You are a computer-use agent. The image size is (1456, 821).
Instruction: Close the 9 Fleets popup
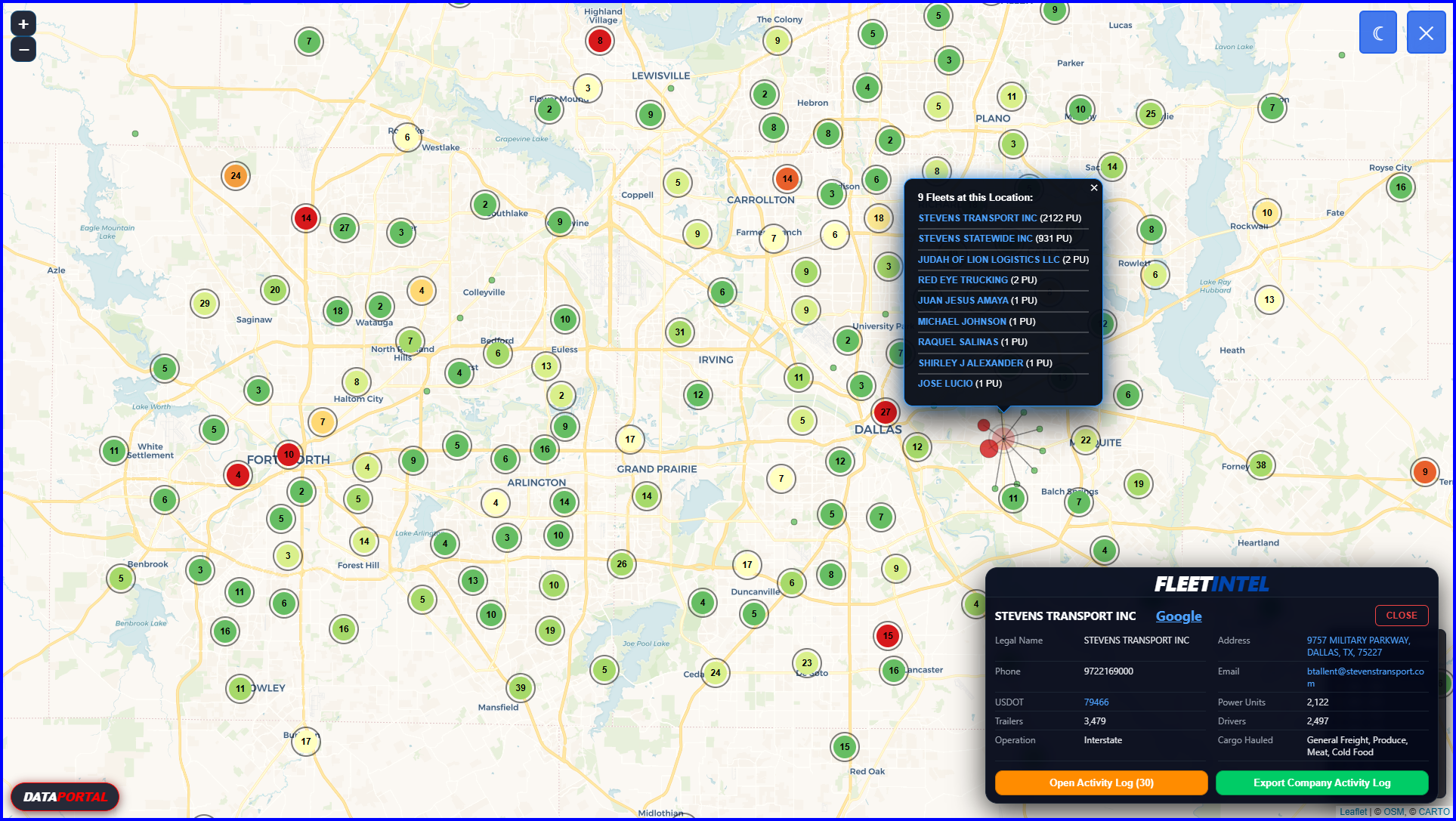(x=1093, y=187)
